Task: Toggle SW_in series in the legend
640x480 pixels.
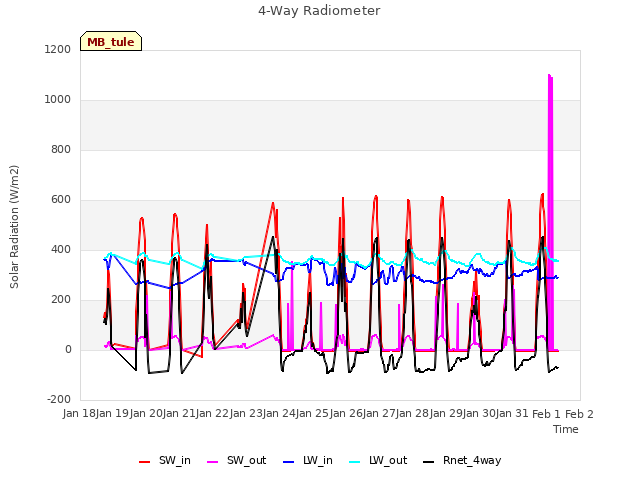Action: tap(165, 460)
